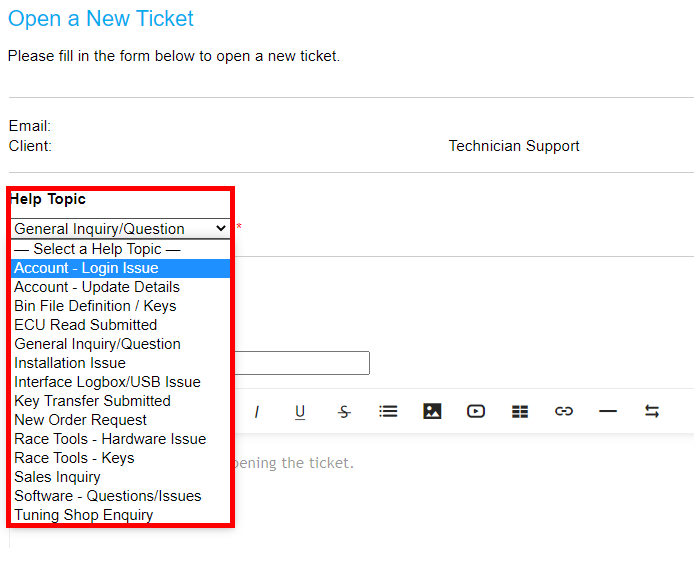Insert an image into the ticket
699x561 pixels.
pos(432,411)
